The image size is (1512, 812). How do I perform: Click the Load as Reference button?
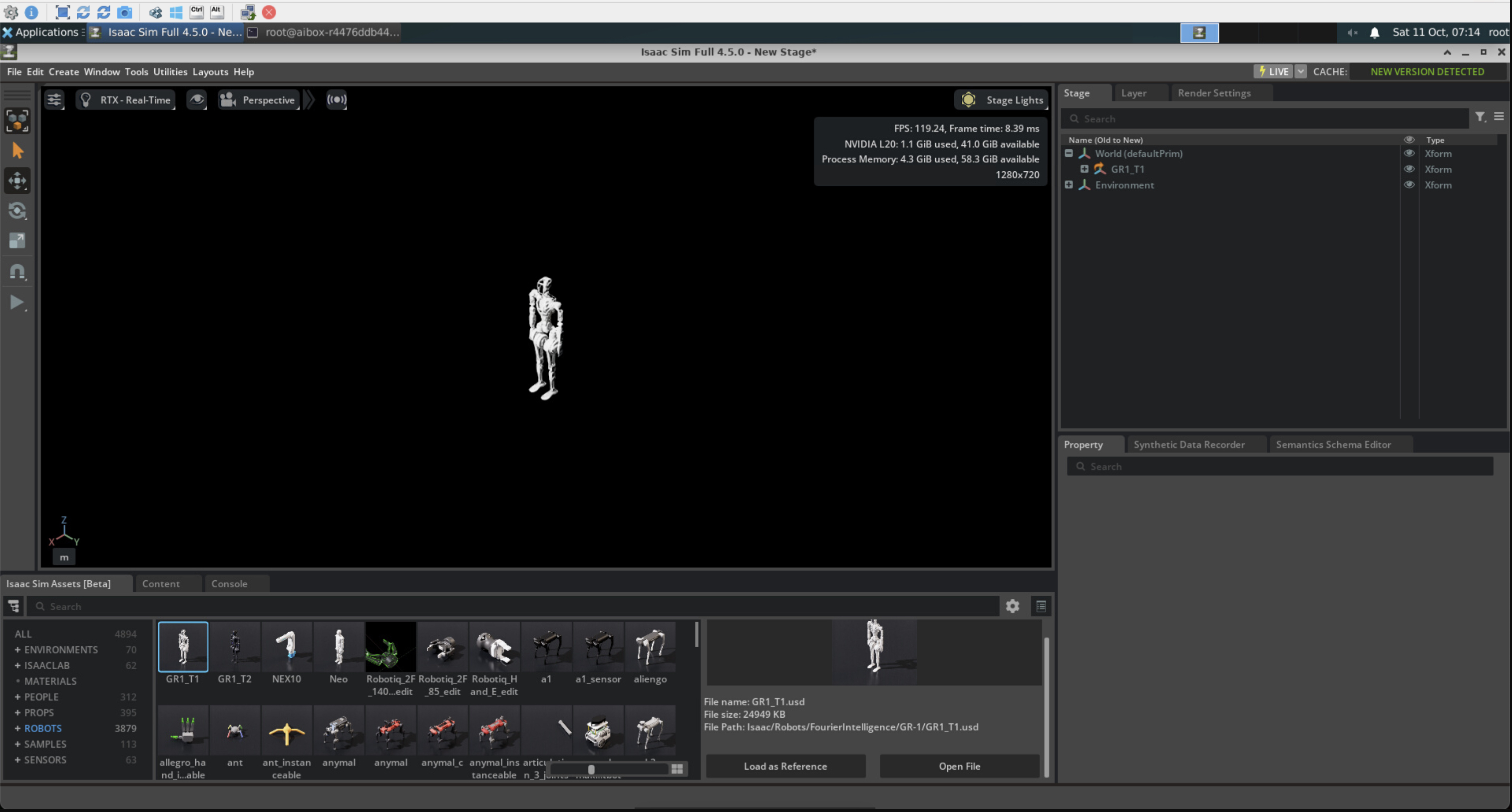(785, 766)
